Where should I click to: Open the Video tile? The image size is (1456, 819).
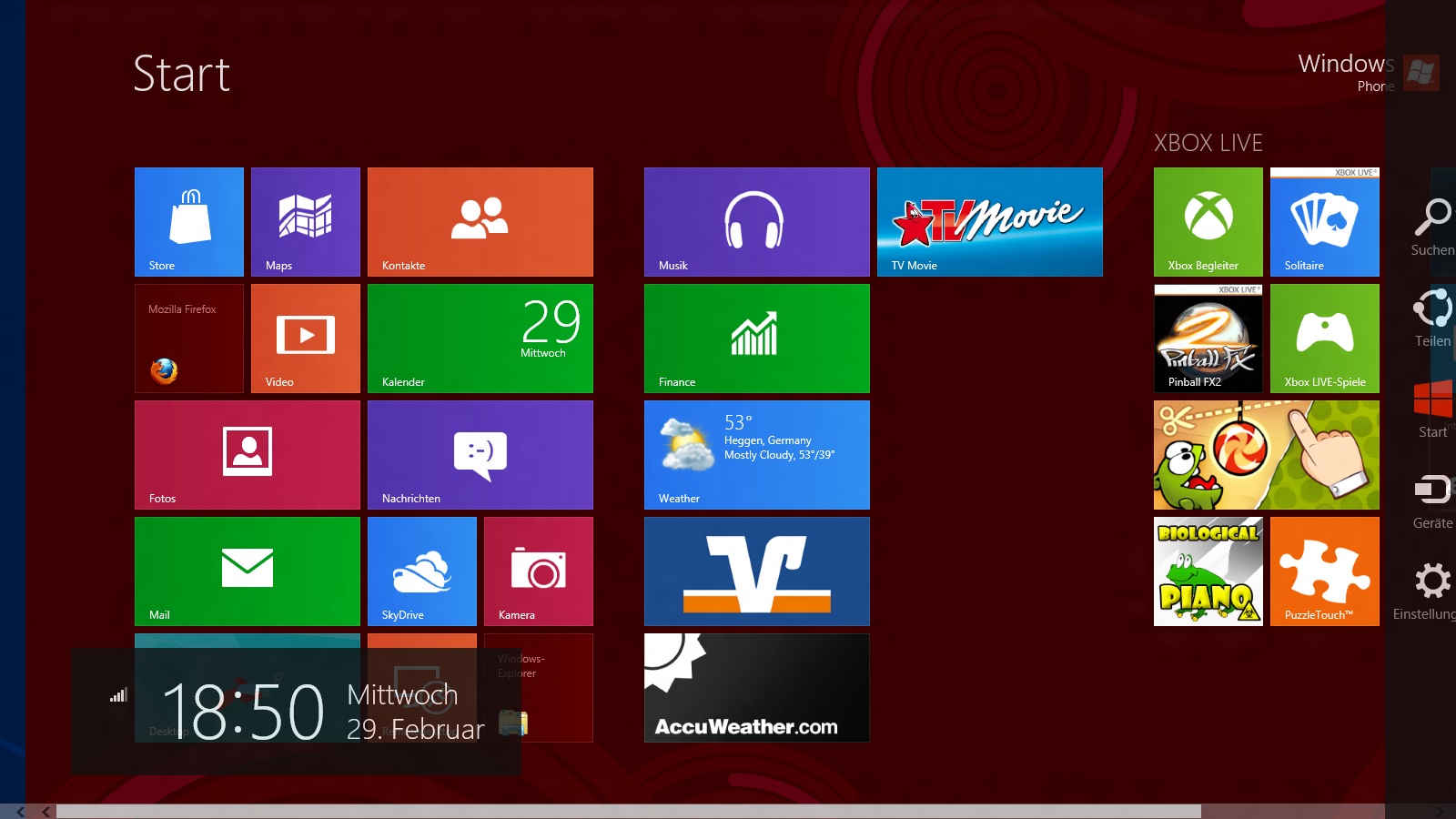coord(306,339)
